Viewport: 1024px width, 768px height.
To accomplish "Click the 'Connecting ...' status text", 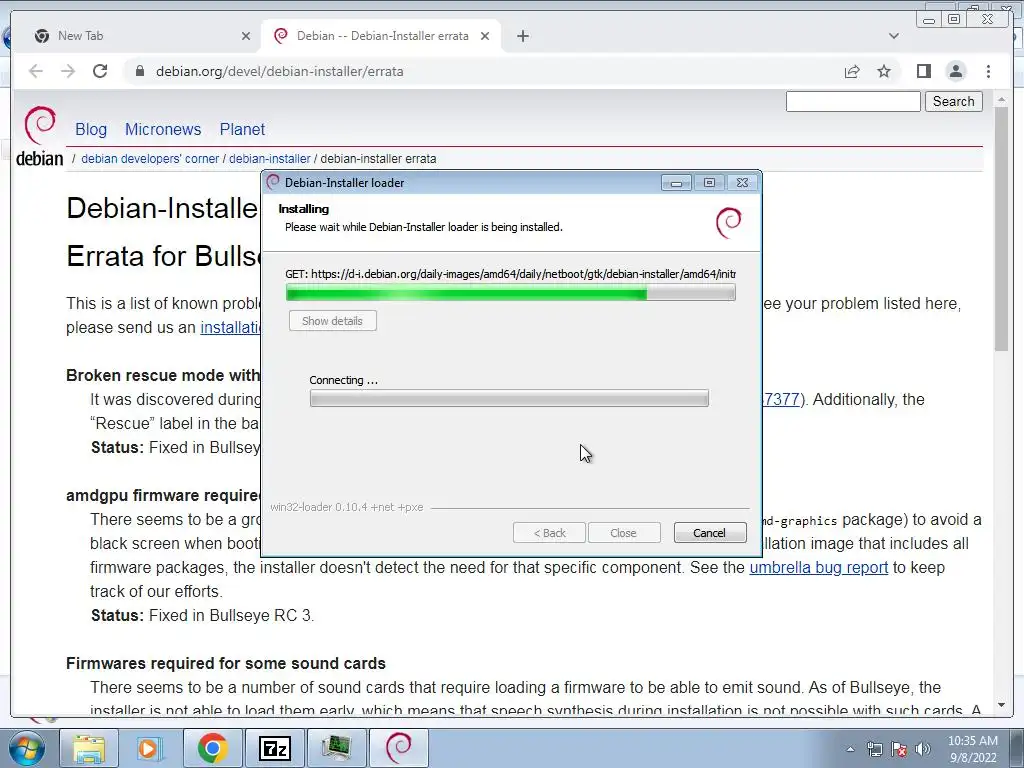I will pos(344,380).
